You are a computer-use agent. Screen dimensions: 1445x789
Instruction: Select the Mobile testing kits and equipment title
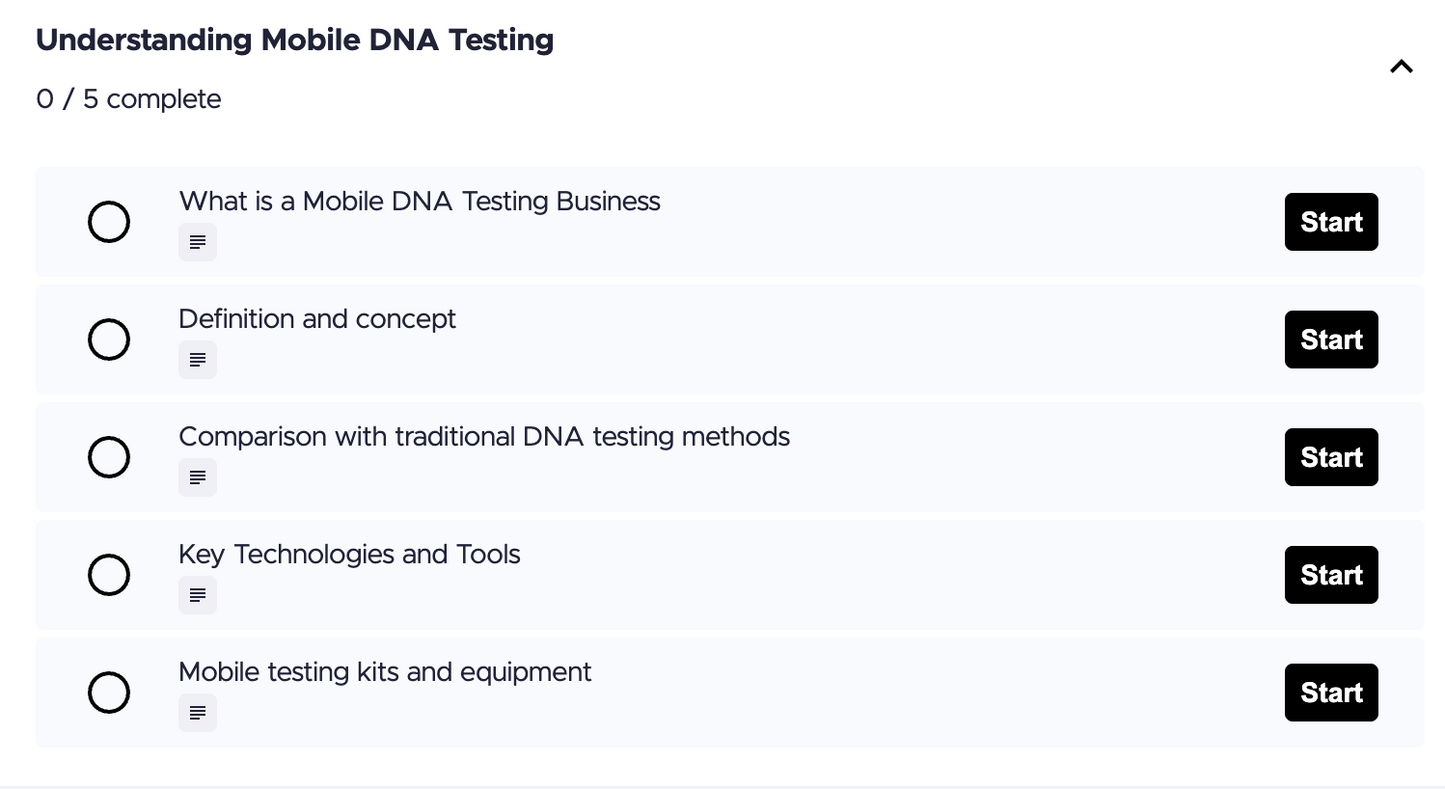[385, 671]
